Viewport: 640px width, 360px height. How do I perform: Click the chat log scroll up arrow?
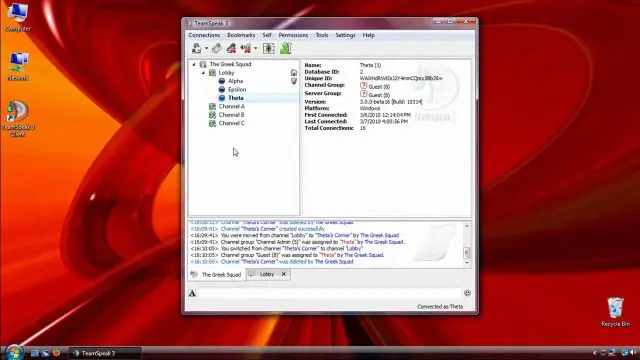(x=467, y=226)
